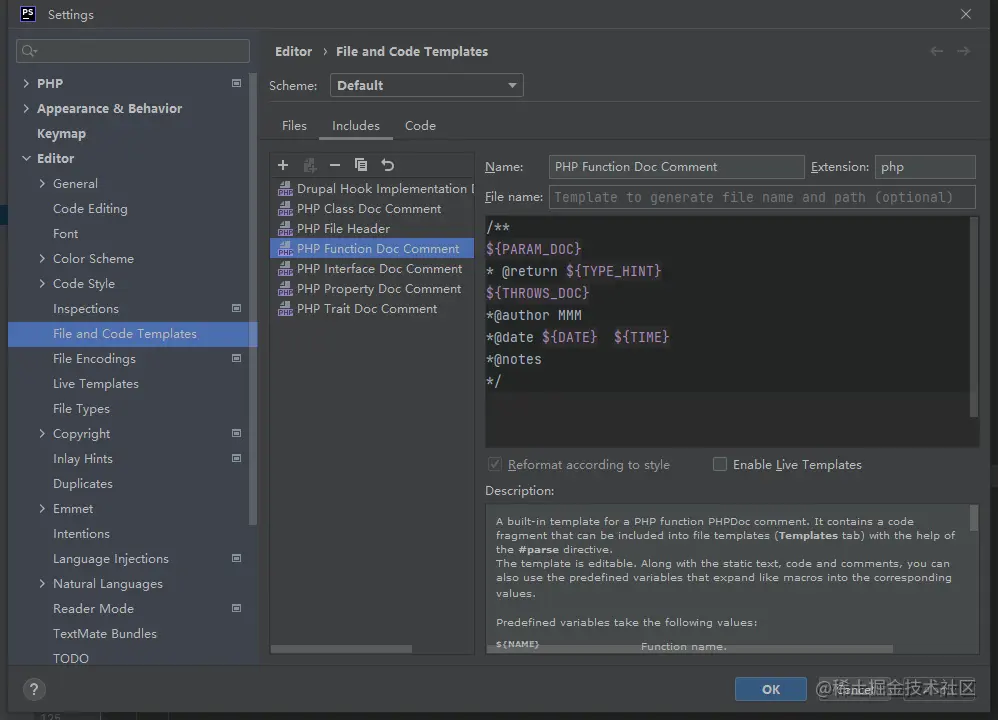This screenshot has height=720, width=998.
Task: Switch to the Files tab
Action: tap(294, 126)
